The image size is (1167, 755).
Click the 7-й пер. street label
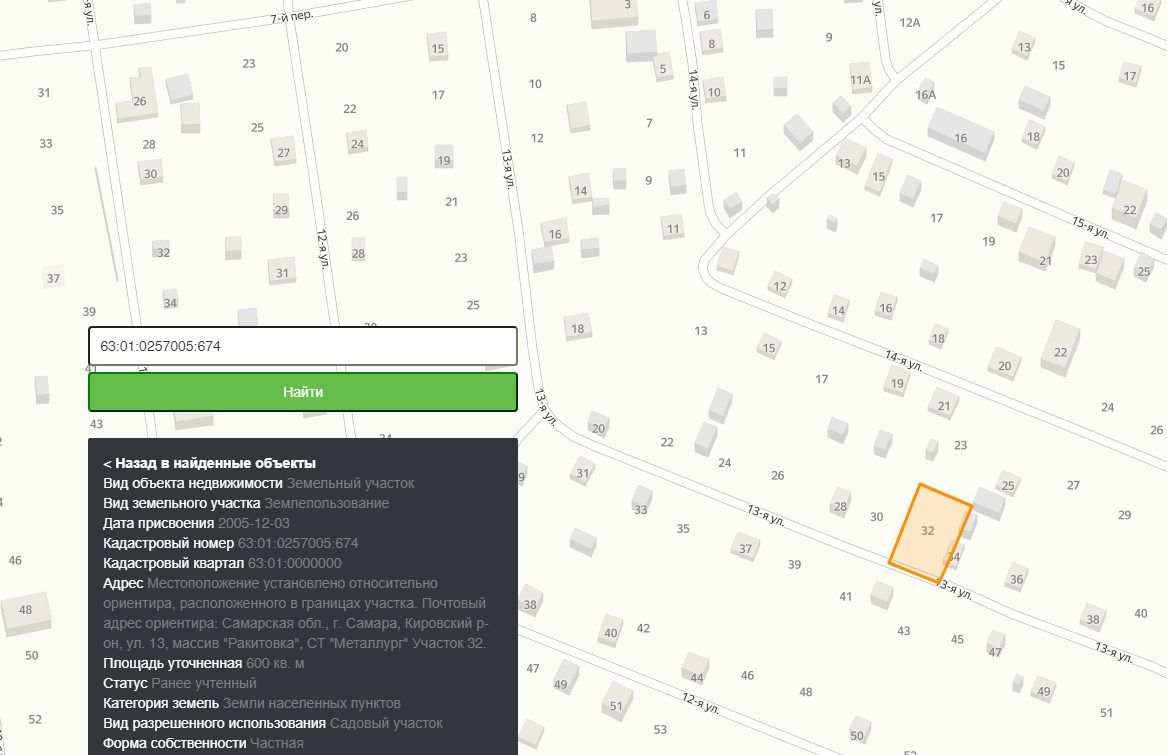(x=292, y=16)
